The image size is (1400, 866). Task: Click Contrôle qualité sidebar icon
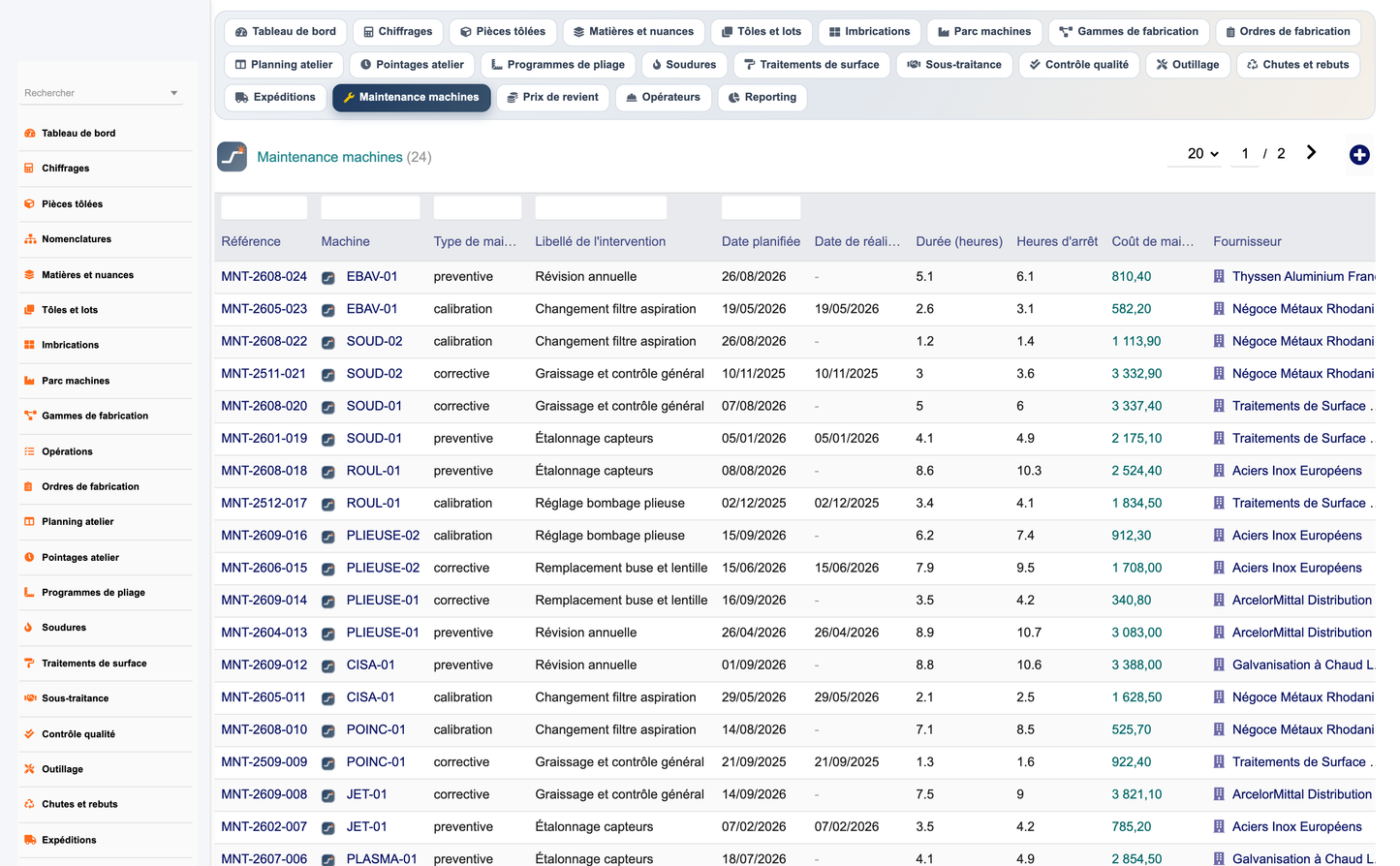point(30,733)
